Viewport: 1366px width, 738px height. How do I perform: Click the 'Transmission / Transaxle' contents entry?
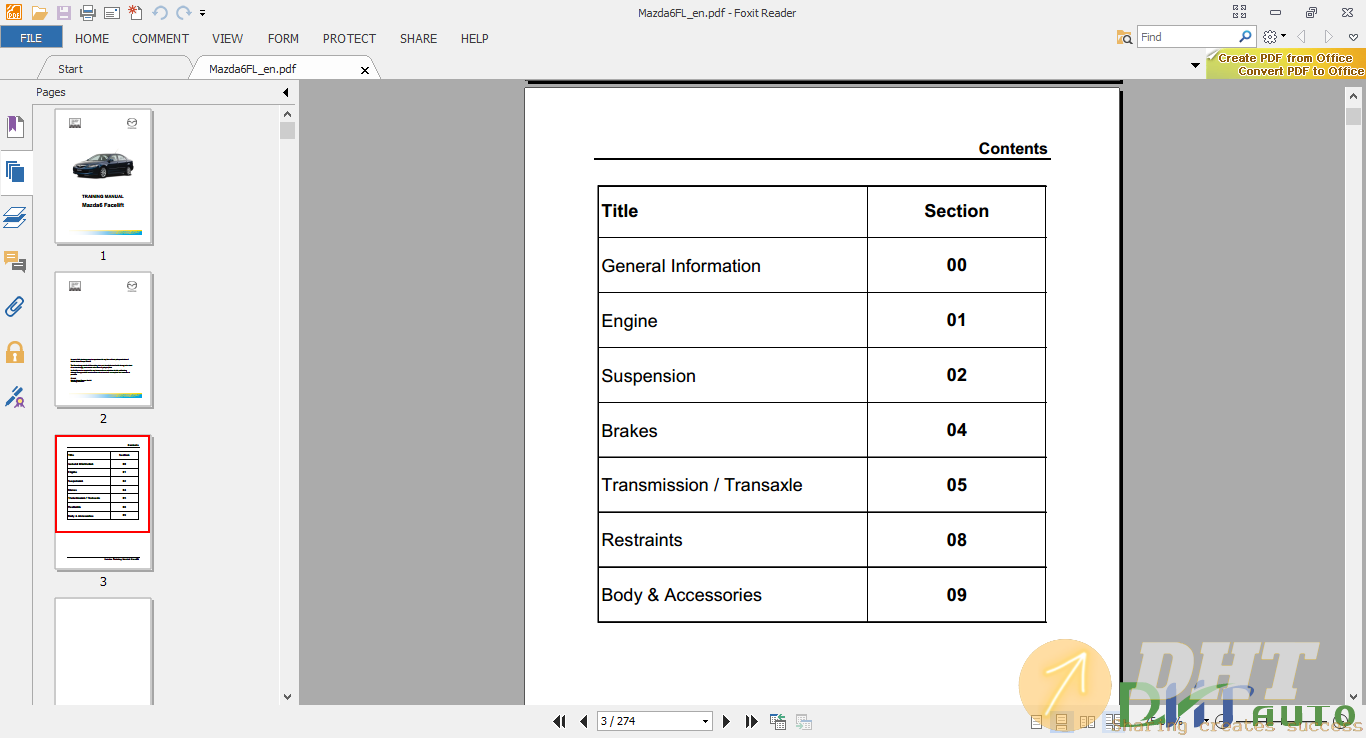[702, 485]
